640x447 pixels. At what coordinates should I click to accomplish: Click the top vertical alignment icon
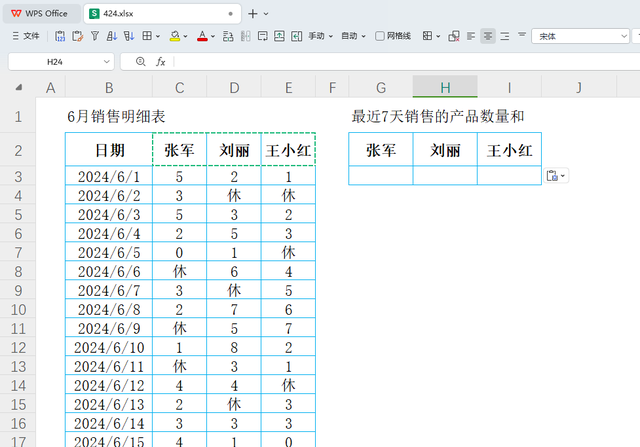coord(522,36)
